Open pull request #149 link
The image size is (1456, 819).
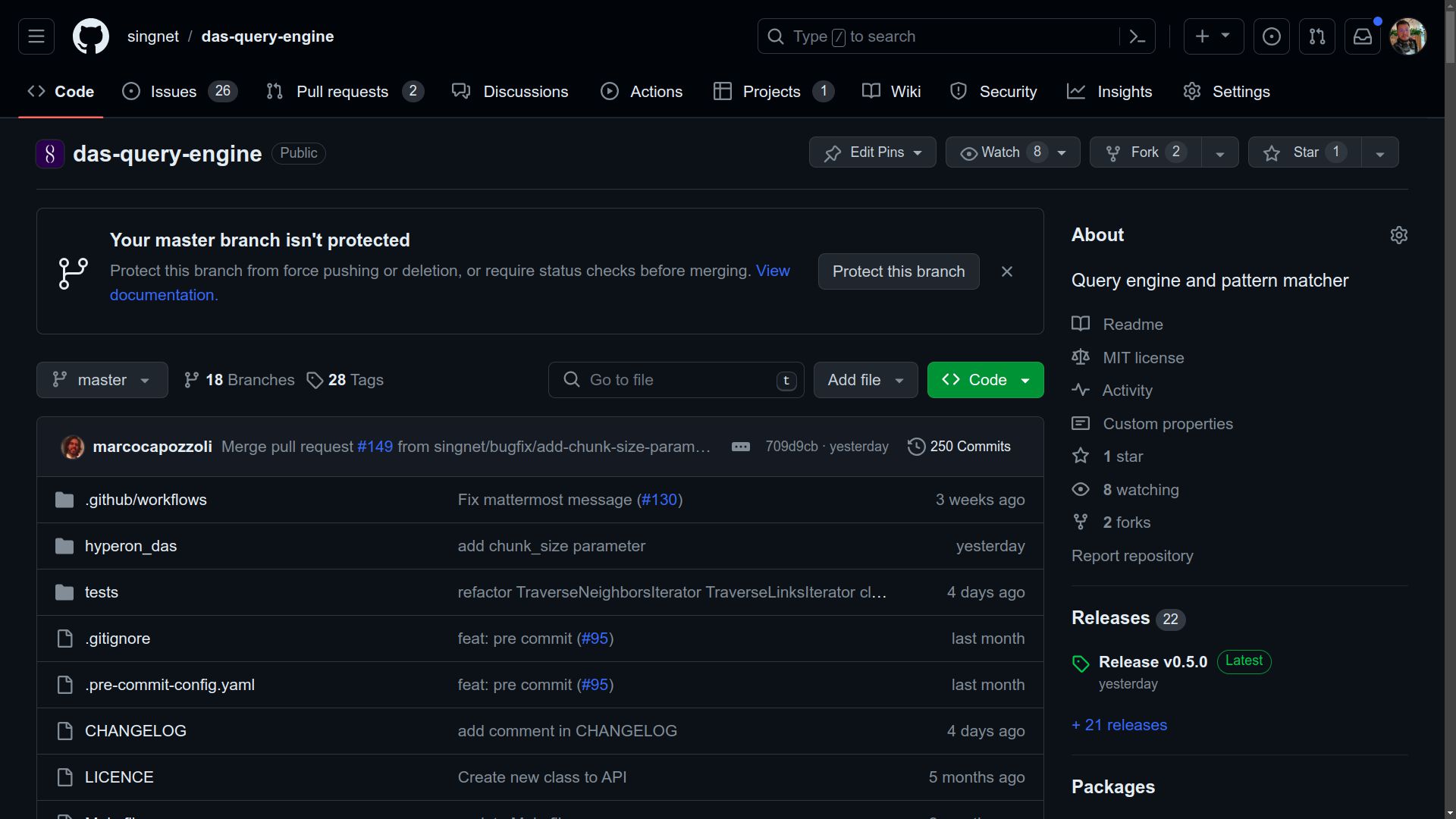375,447
